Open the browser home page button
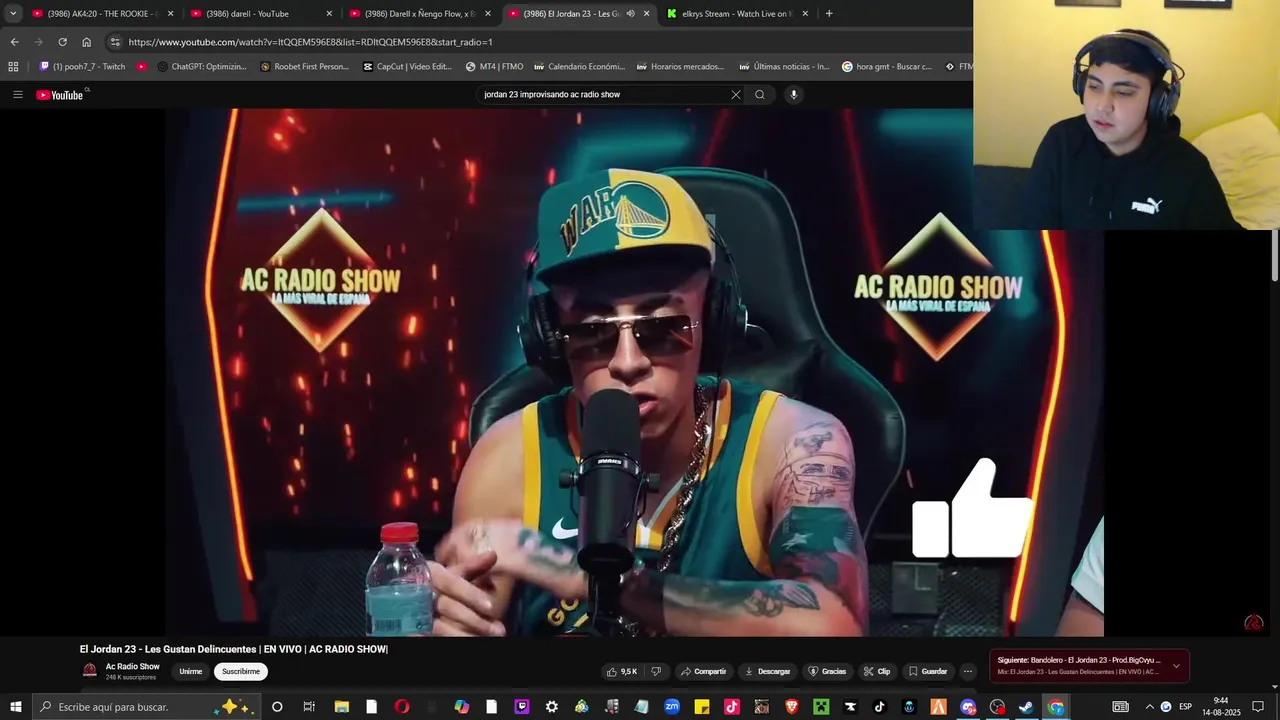The width and height of the screenshot is (1280, 720). point(87,42)
